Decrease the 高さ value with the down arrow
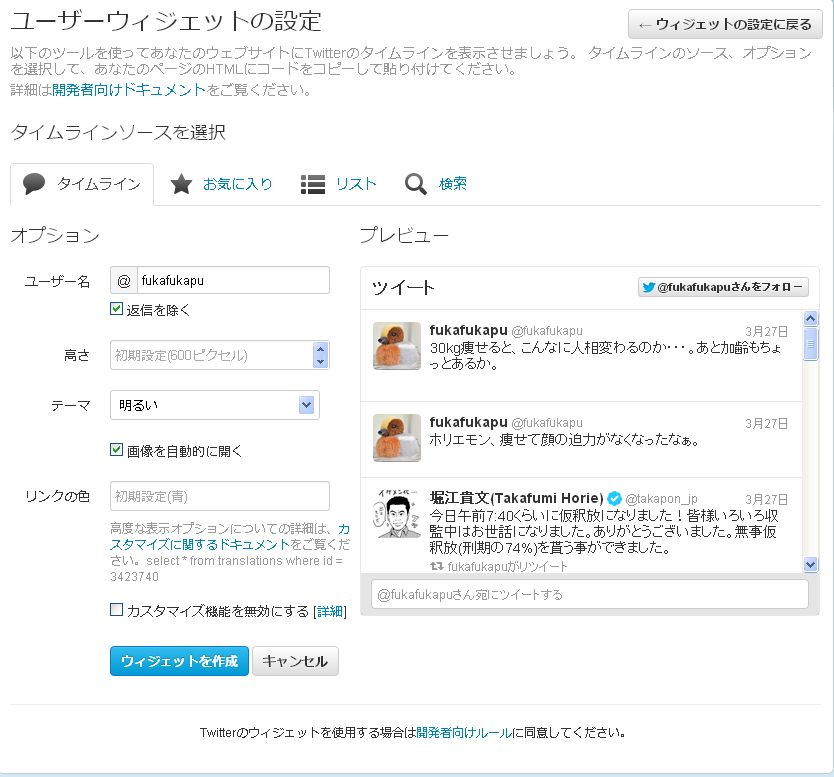The height and width of the screenshot is (777, 834). click(x=320, y=362)
